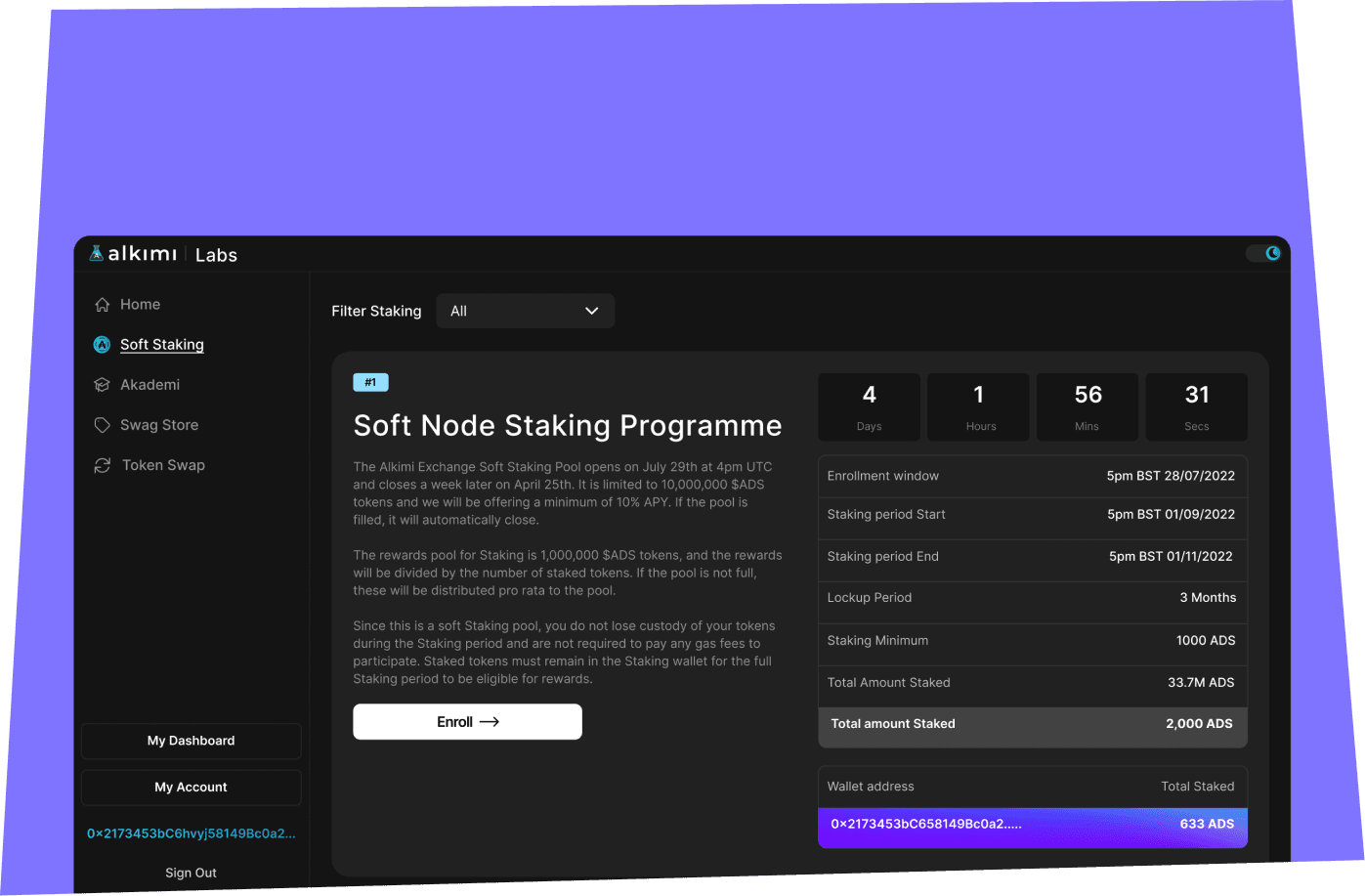Click the Staking period End value 5pm BST 01/11/2022
The height and width of the screenshot is (896, 1365).
tap(1171, 556)
